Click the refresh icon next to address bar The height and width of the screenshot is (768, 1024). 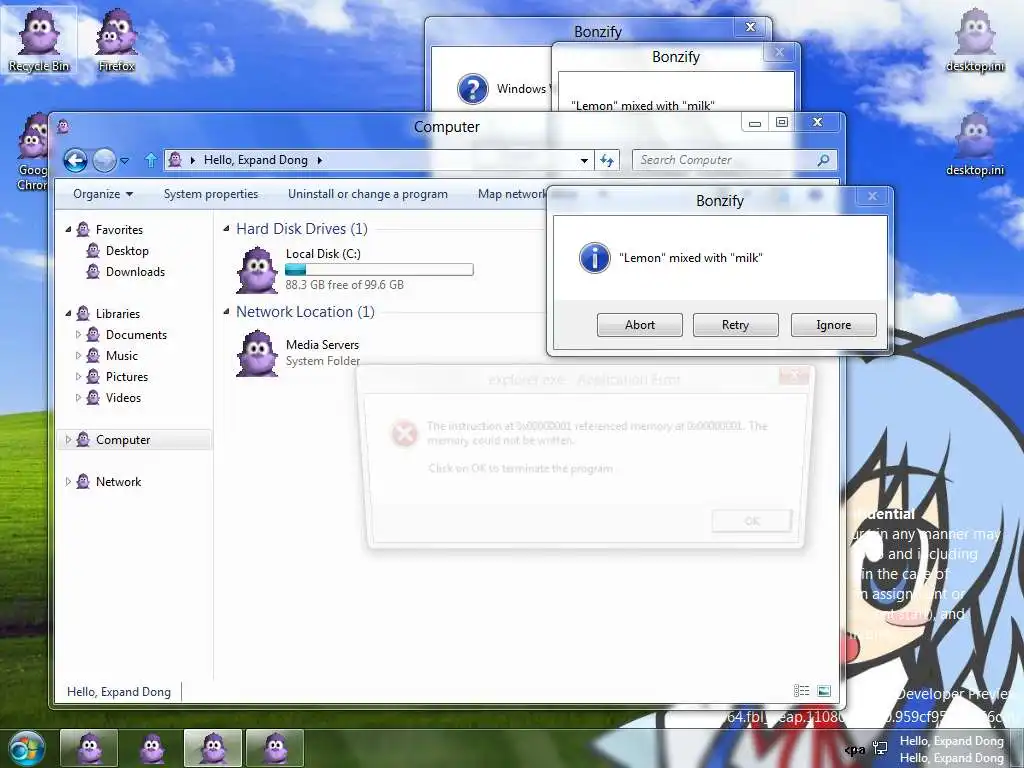click(607, 160)
